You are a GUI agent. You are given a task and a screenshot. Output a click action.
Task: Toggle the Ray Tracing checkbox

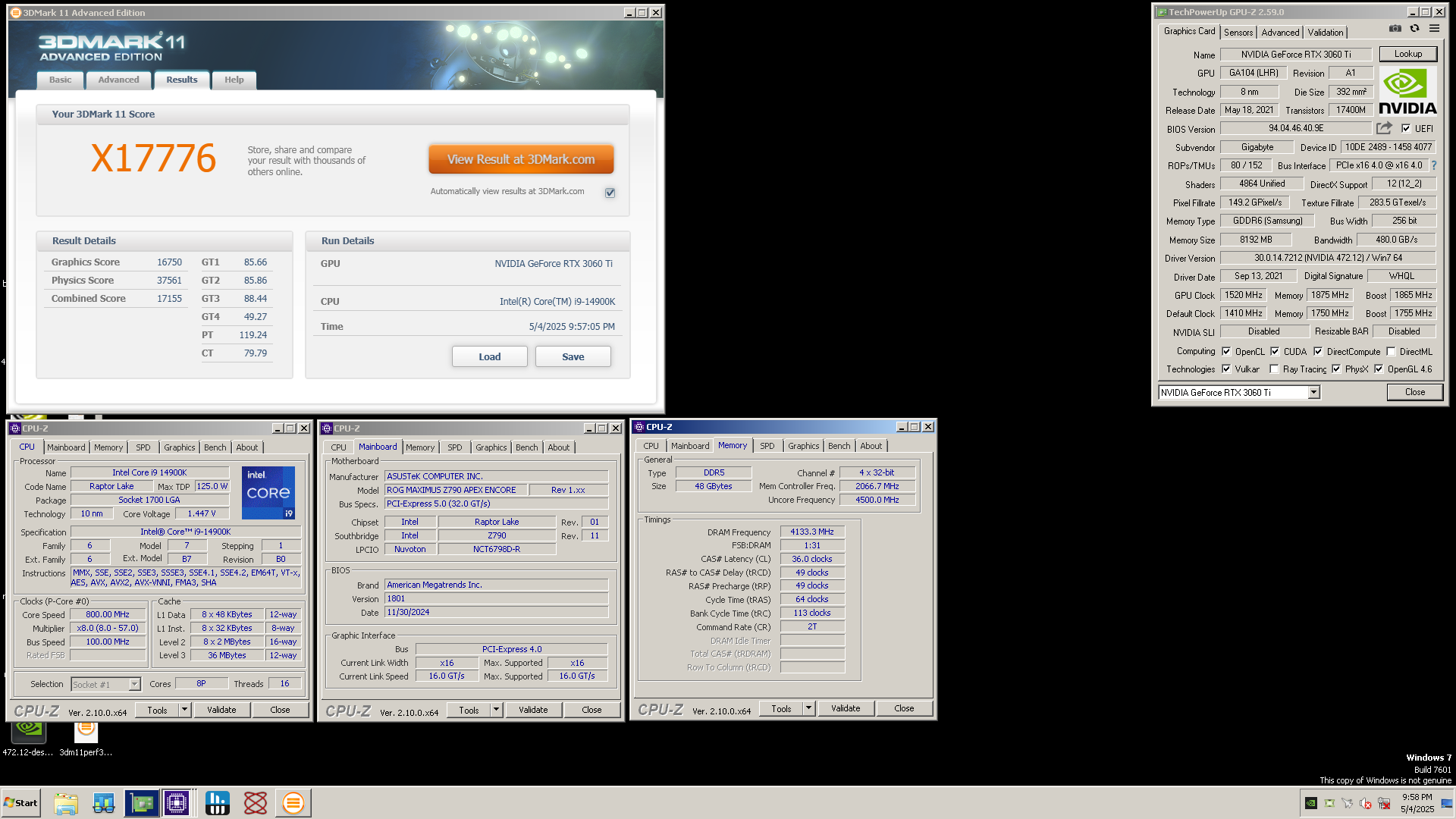click(1275, 369)
